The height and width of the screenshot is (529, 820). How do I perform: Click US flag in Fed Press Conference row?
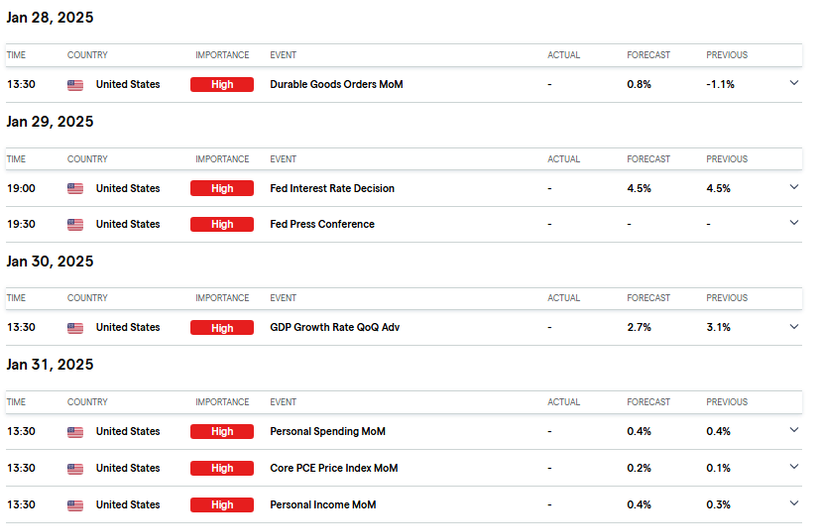pyautogui.click(x=75, y=224)
